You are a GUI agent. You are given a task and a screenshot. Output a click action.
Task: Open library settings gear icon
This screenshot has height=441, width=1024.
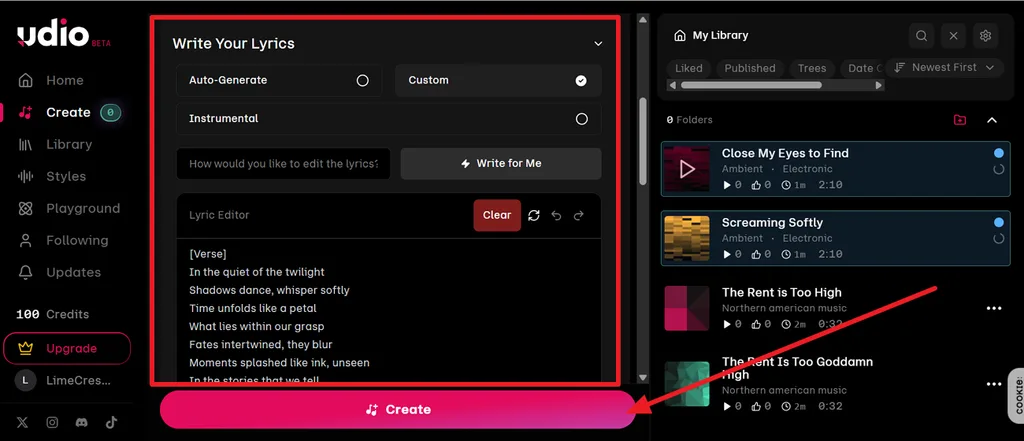click(x=985, y=36)
